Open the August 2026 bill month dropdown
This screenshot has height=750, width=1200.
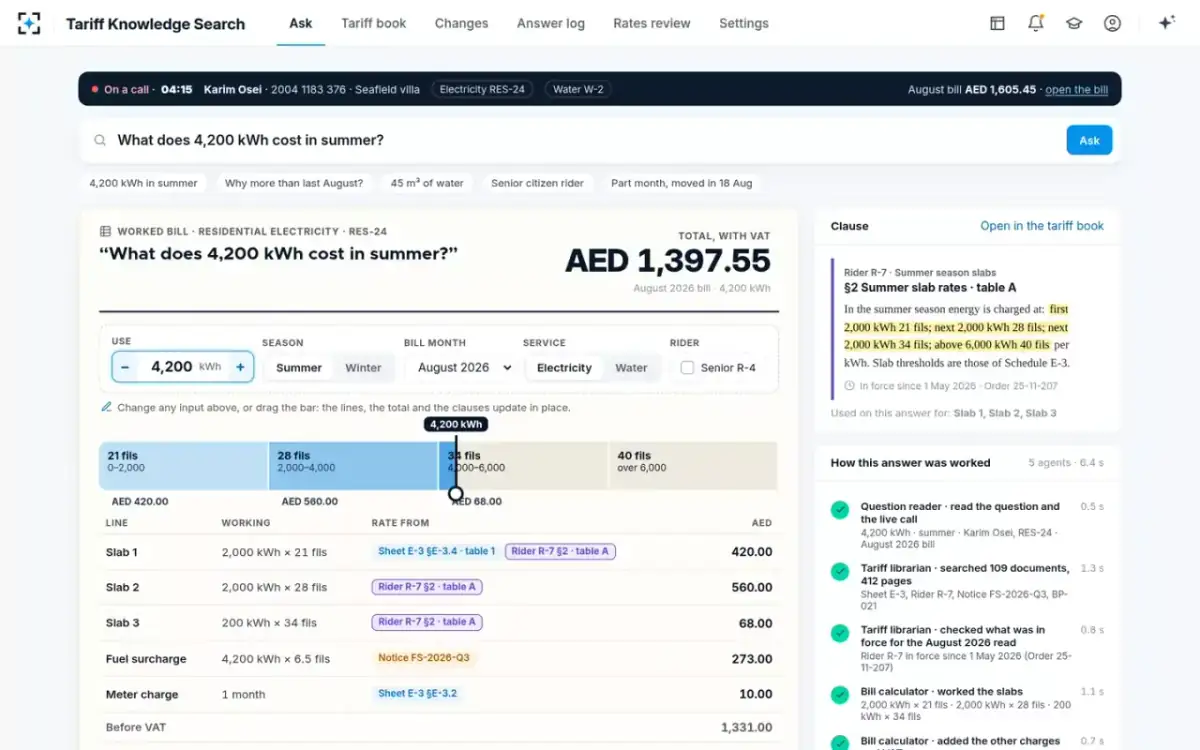[464, 368]
